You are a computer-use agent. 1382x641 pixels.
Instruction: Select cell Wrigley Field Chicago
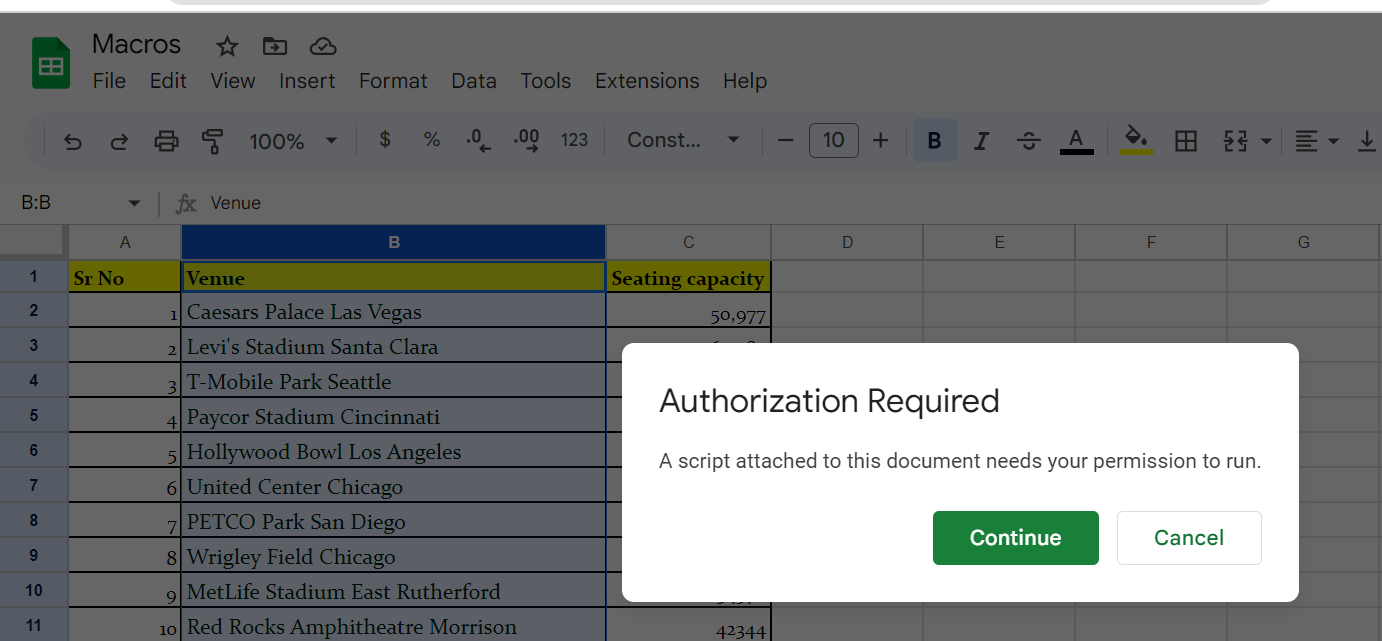coord(394,556)
